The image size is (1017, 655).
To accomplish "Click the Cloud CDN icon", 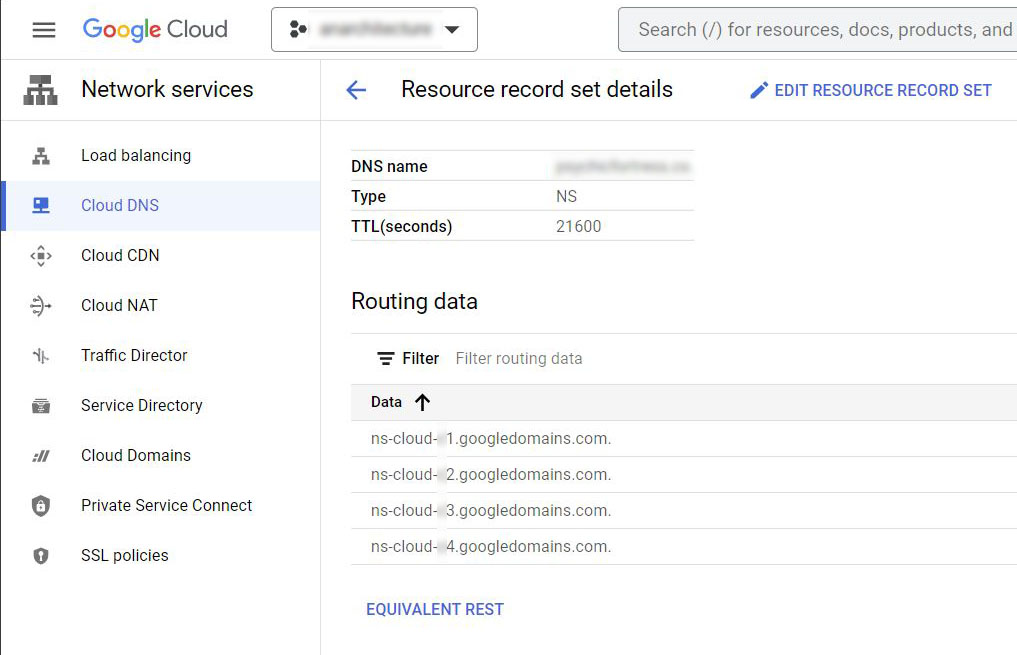I will click(41, 256).
